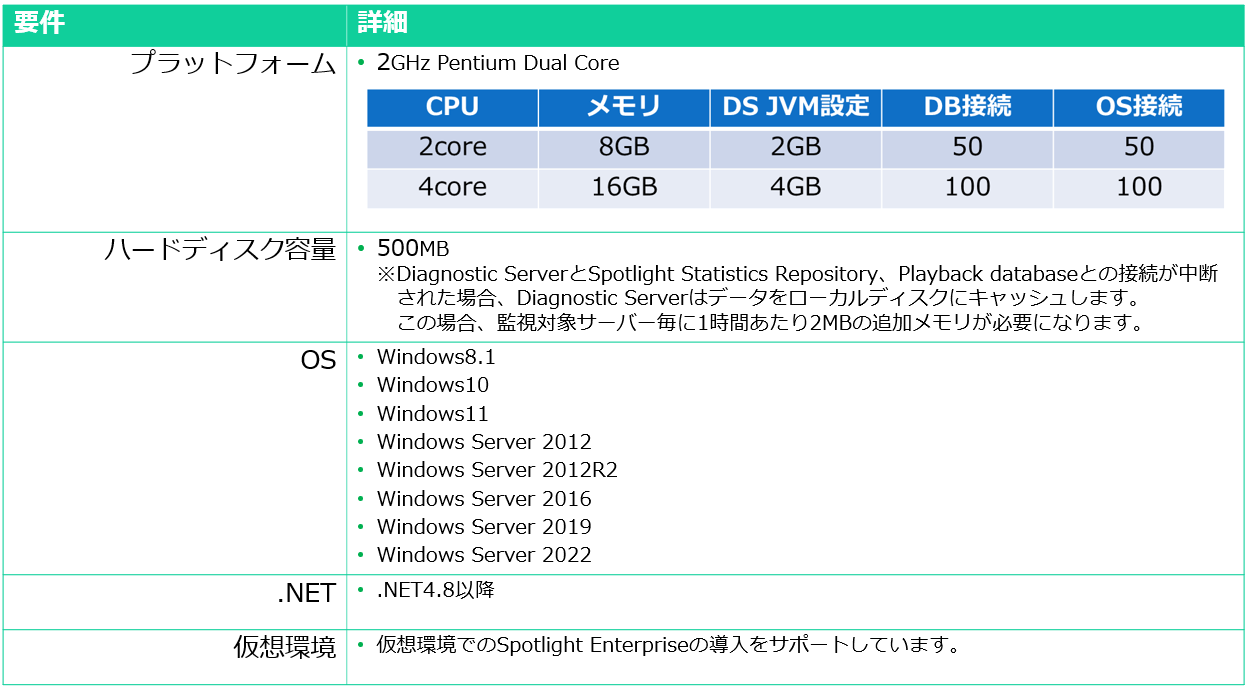Click the OS接続 header
This screenshot has width=1252, height=687.
(x=1139, y=107)
